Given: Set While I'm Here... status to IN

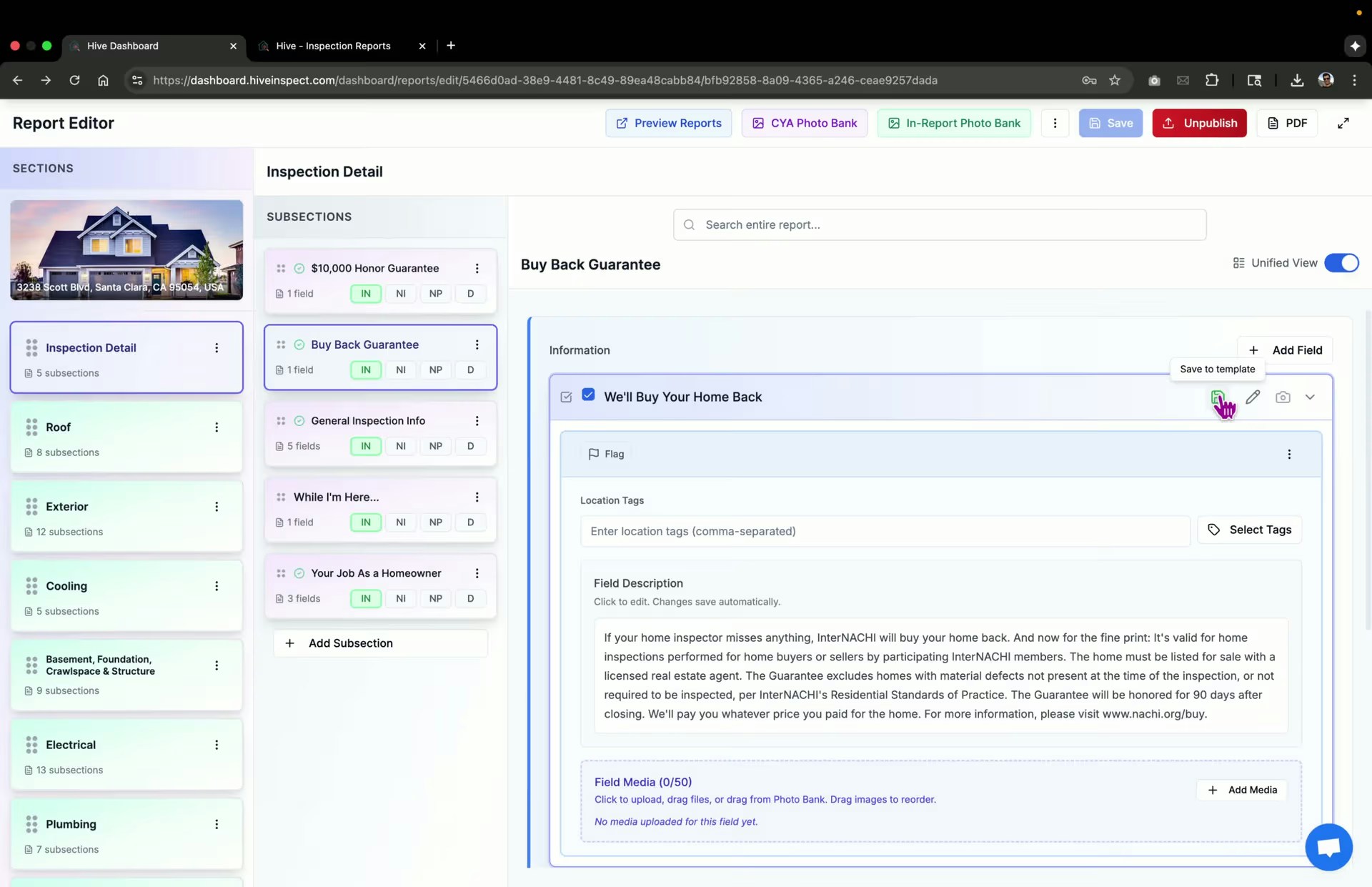Looking at the screenshot, I should tap(366, 522).
